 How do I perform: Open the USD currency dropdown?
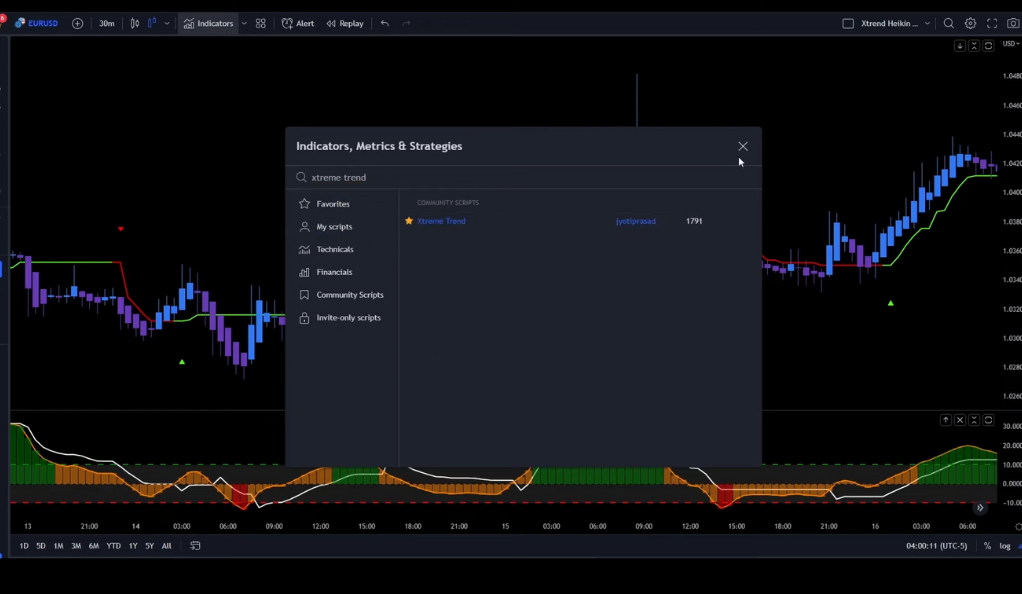tap(1011, 44)
